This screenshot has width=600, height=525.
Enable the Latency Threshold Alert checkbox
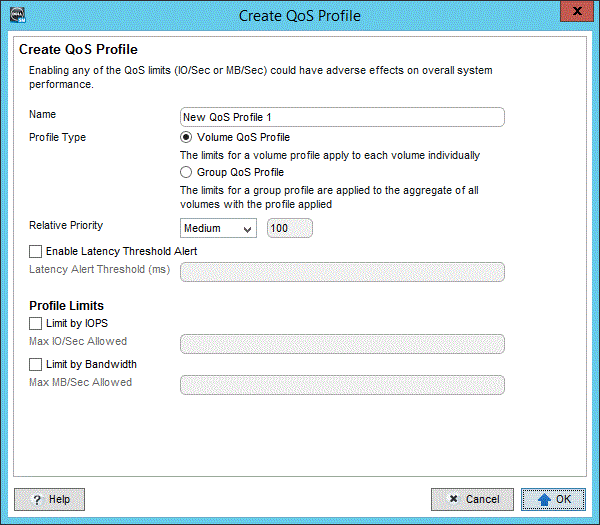(36, 251)
